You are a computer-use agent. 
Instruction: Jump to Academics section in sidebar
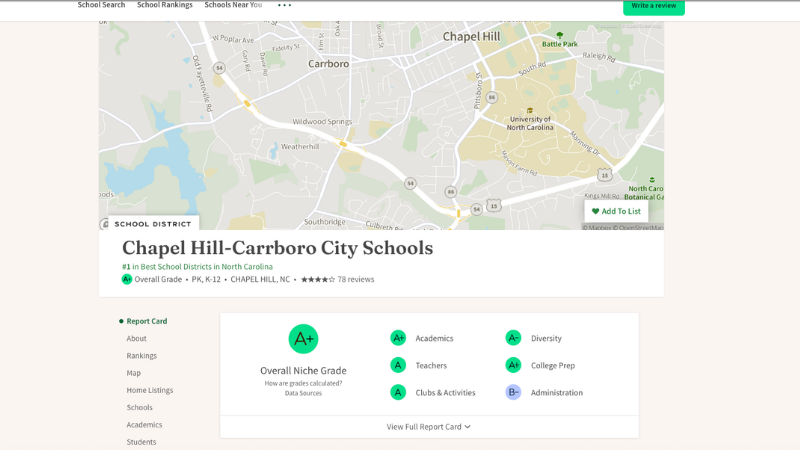(144, 424)
